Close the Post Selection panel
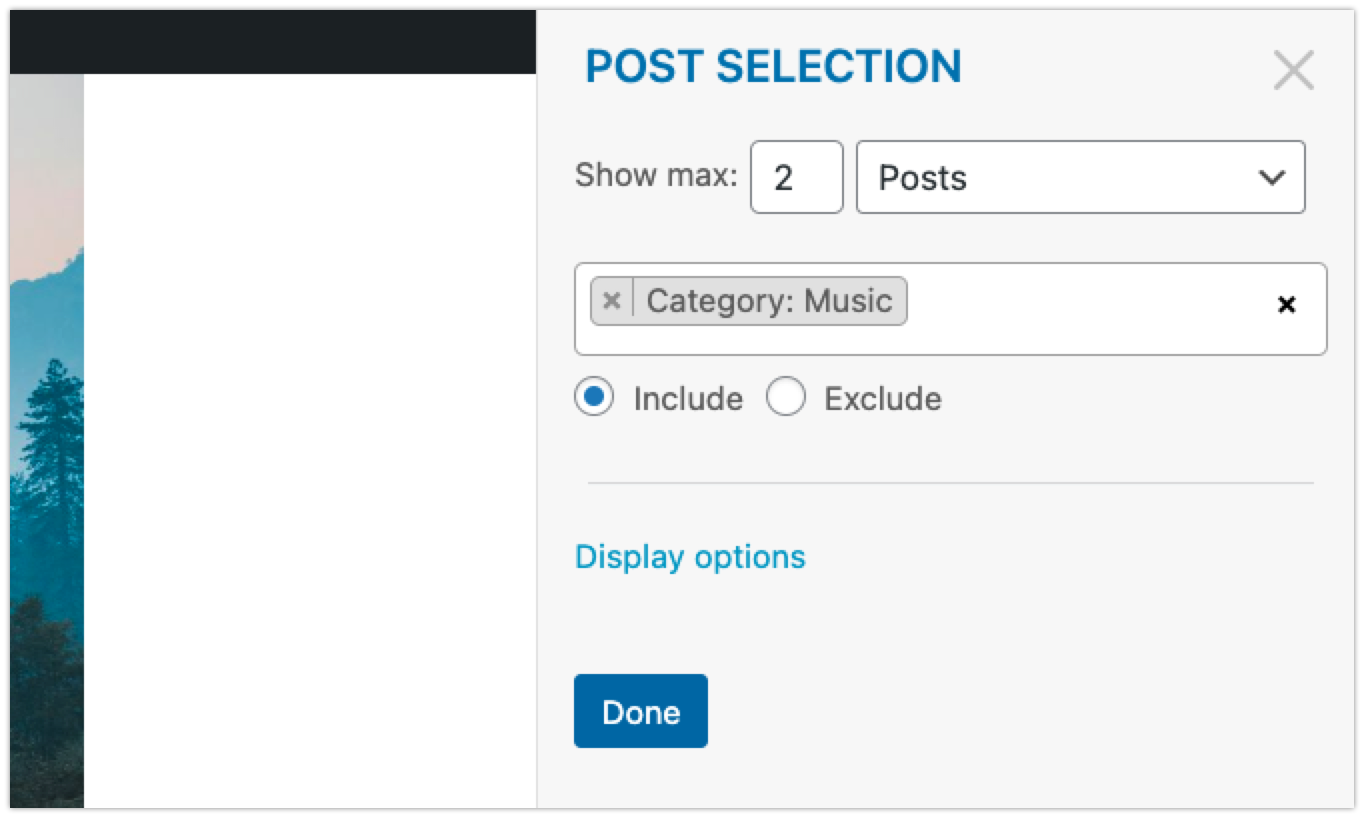 [1293, 71]
